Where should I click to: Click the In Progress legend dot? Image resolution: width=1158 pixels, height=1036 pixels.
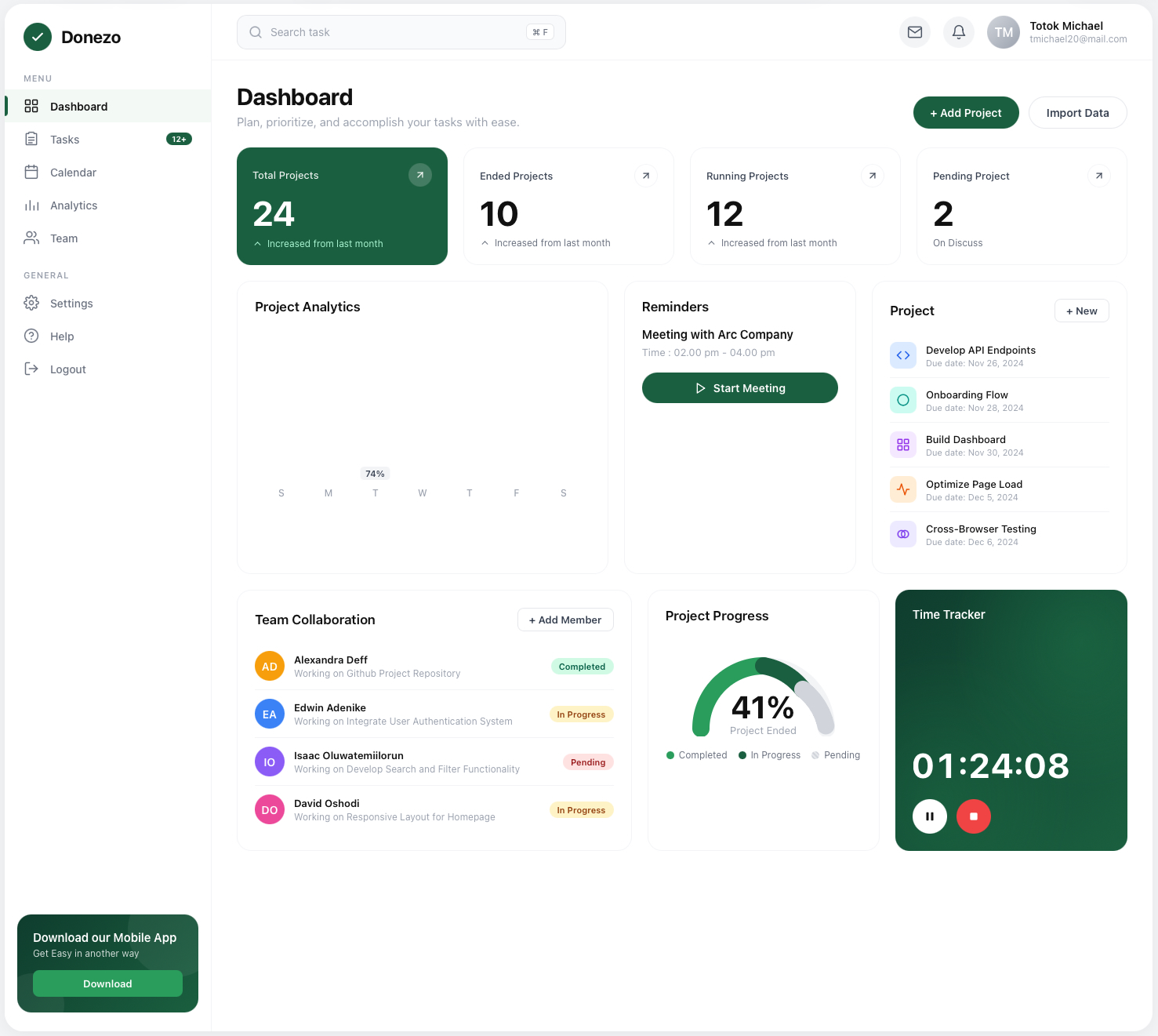742,755
